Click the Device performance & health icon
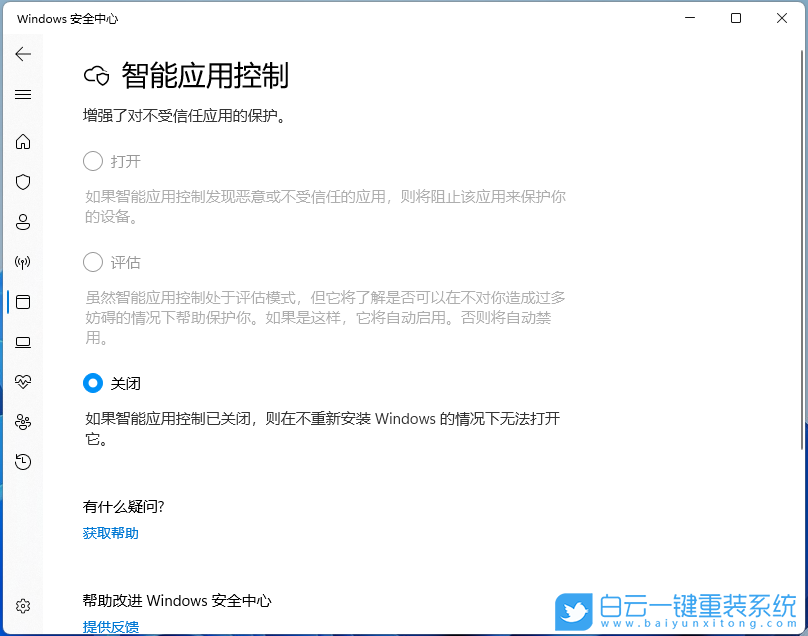 point(23,382)
